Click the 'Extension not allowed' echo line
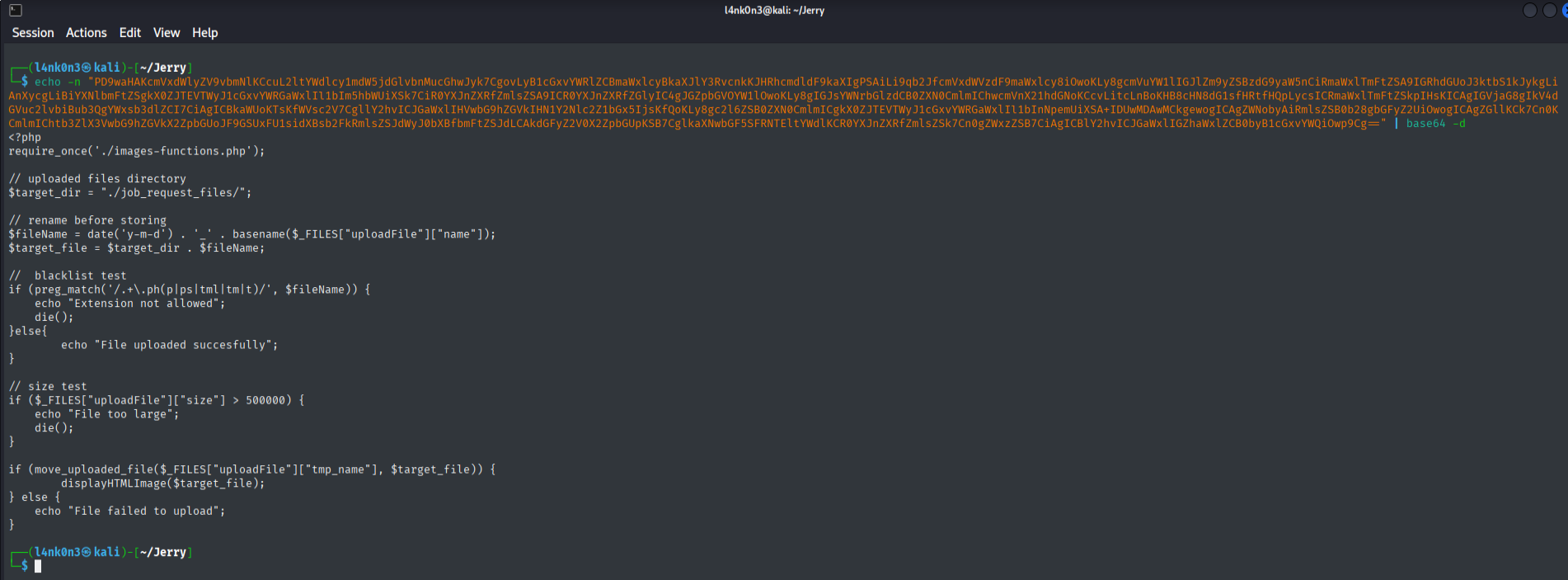Viewport: 1568px width, 580px height. point(129,304)
